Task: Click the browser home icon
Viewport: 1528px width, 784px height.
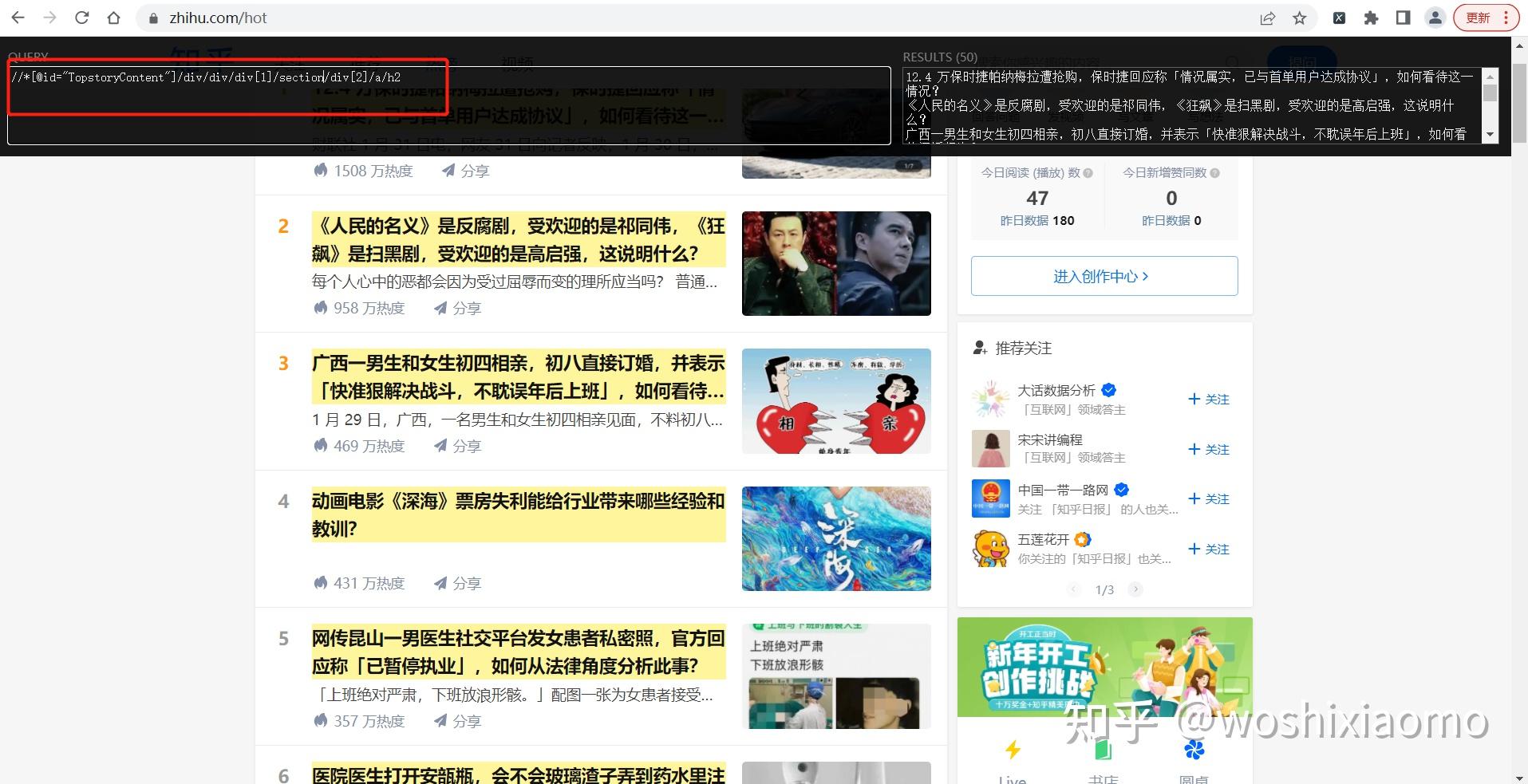Action: click(x=113, y=18)
